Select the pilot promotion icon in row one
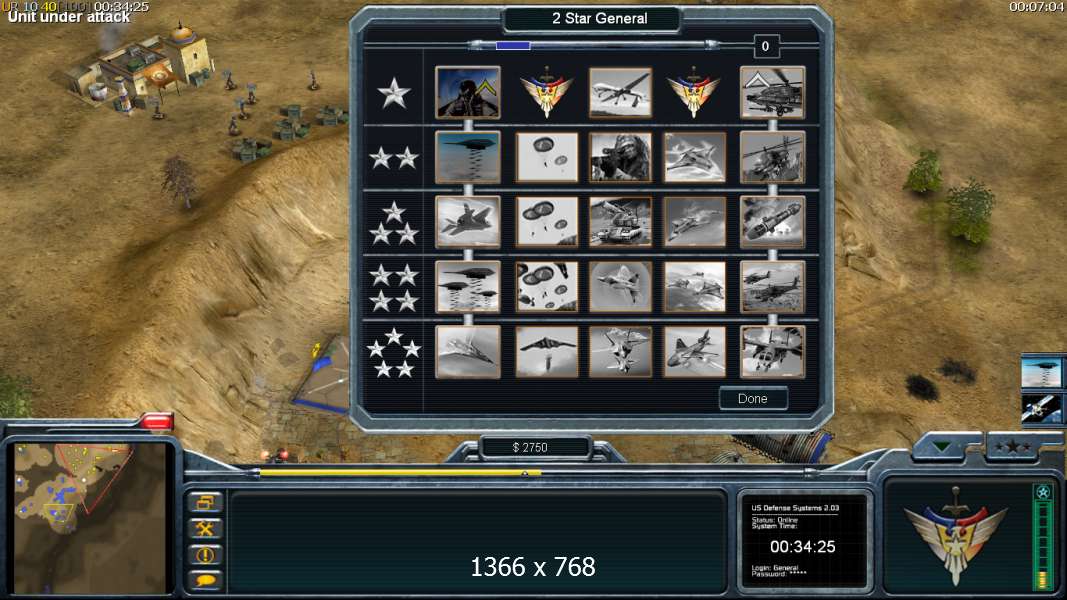The width and height of the screenshot is (1067, 600). click(x=467, y=93)
